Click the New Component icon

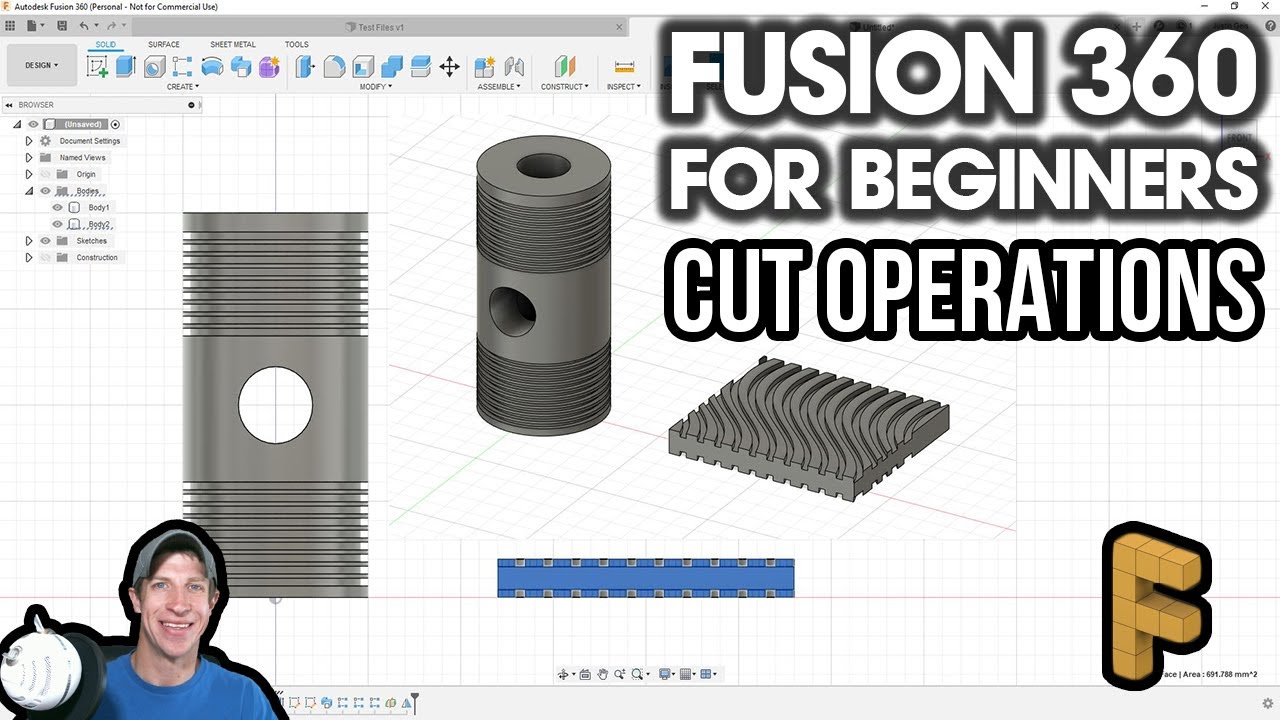tap(485, 67)
